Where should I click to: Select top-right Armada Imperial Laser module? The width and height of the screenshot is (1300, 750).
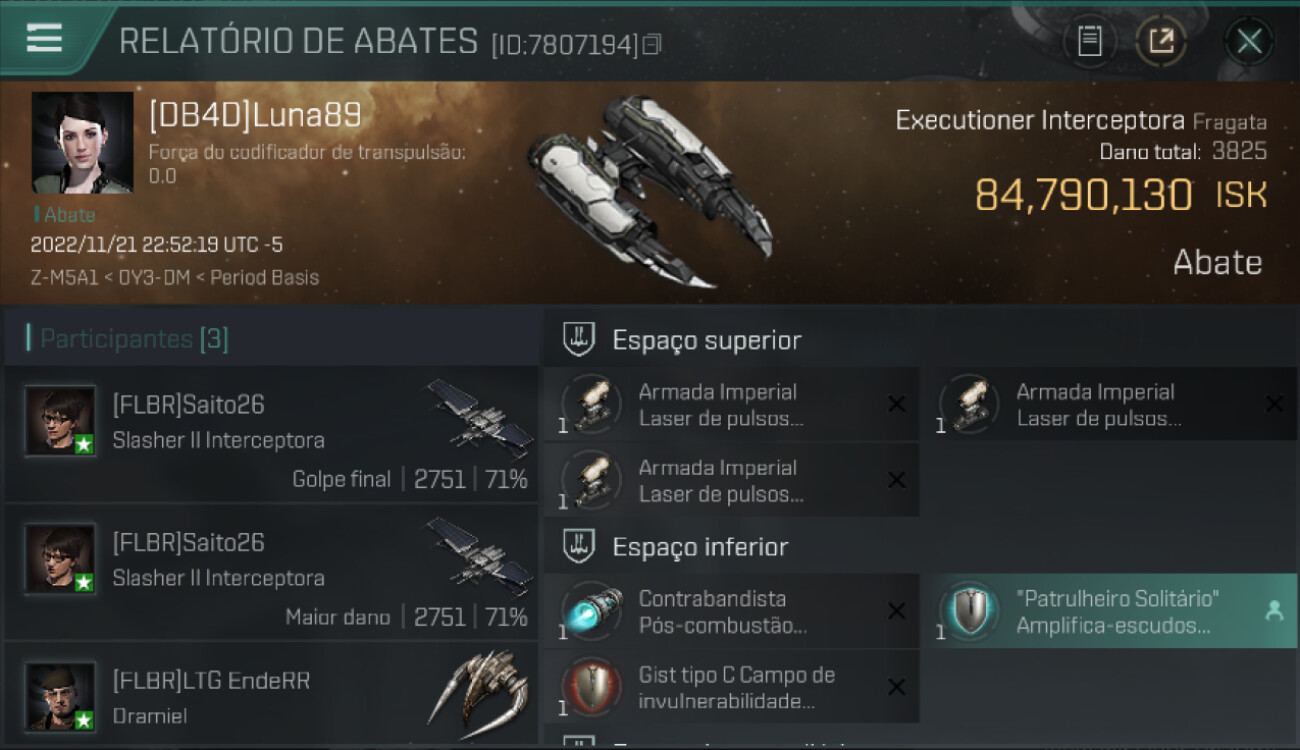click(x=1109, y=405)
